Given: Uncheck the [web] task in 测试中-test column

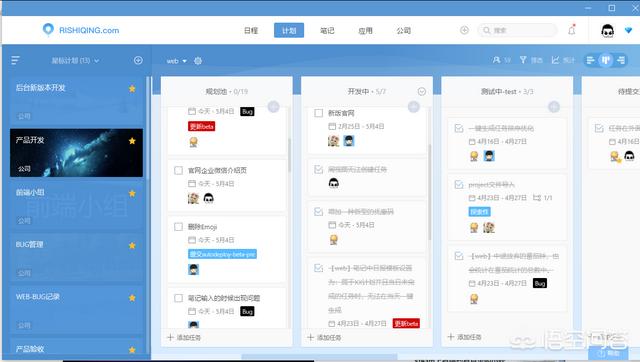Looking at the screenshot, I should tap(459, 256).
